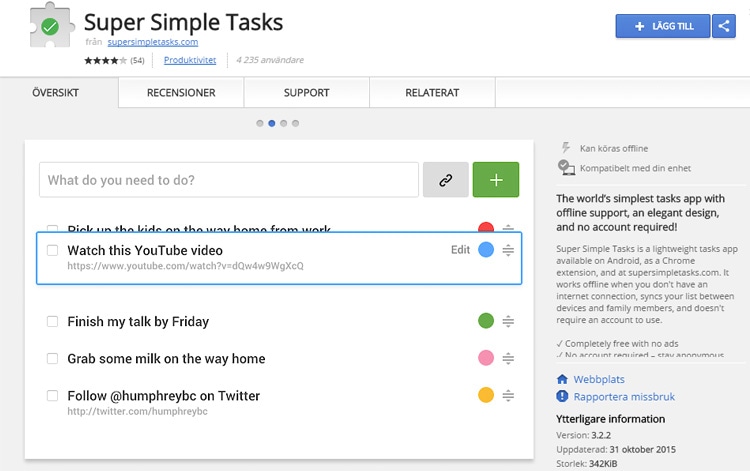Tick the Finish my talk by Friday checkbox

point(52,322)
